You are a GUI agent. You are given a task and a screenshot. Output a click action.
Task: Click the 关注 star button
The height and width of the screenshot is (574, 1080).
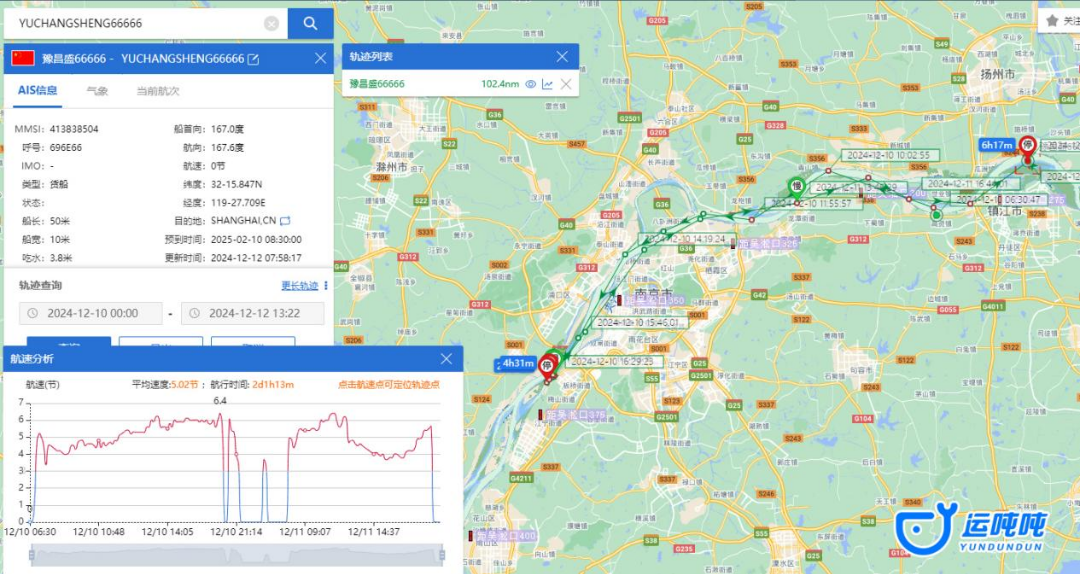click(x=1061, y=21)
